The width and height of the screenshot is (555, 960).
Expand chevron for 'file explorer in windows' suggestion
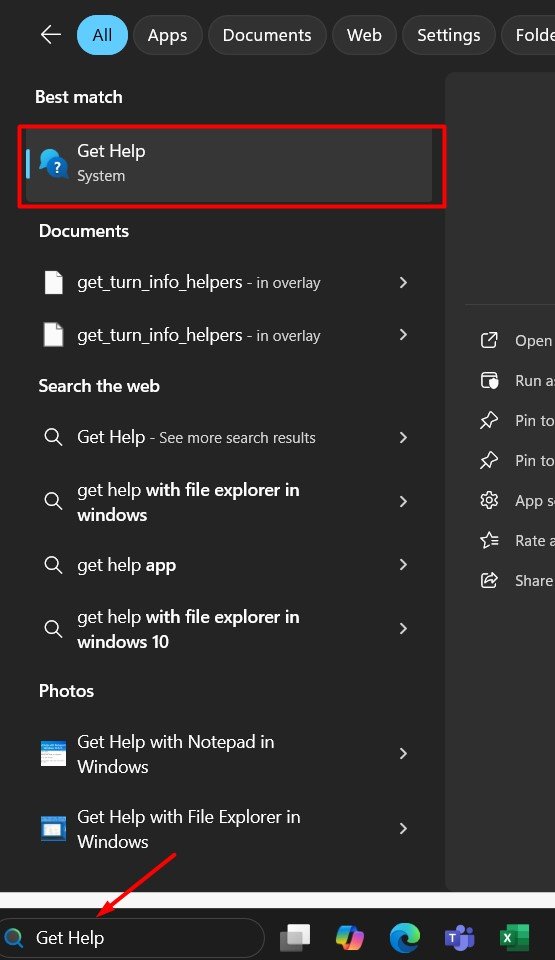click(x=403, y=501)
